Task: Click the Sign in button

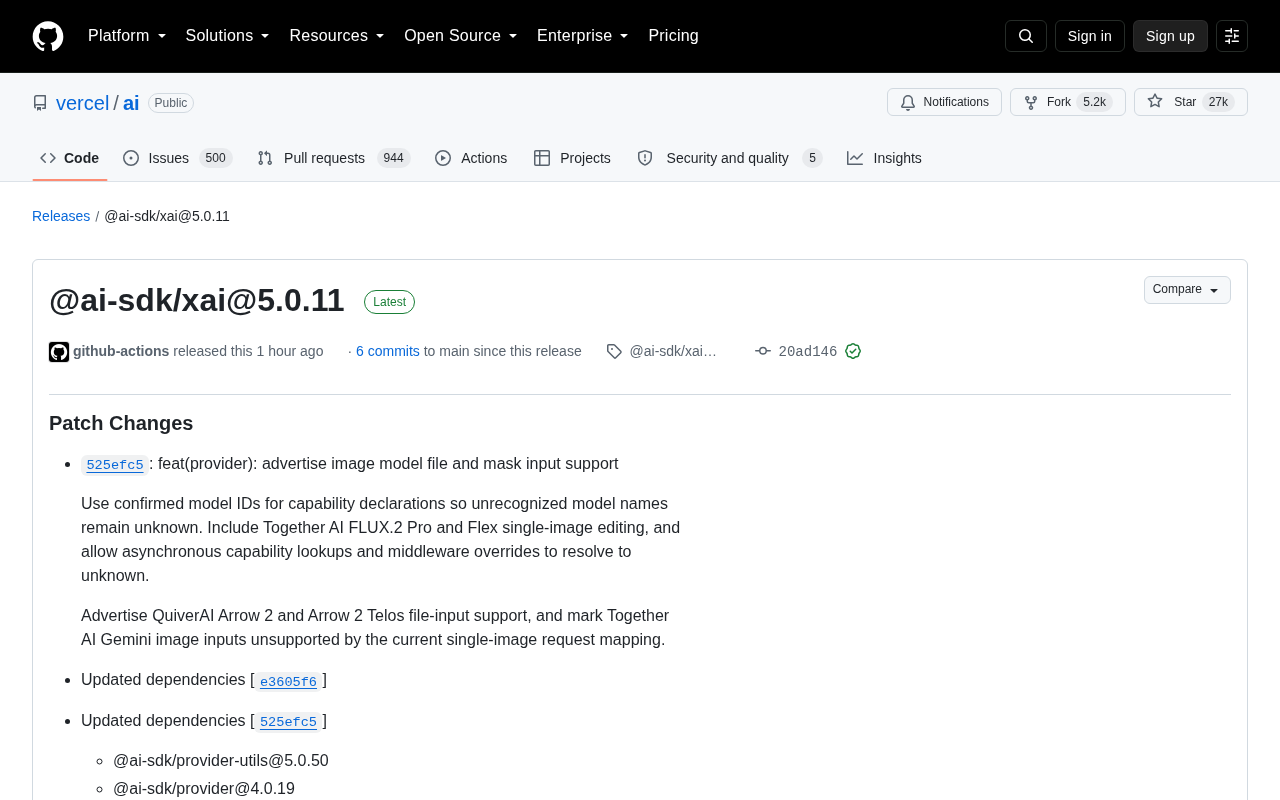Action: 1090,36
